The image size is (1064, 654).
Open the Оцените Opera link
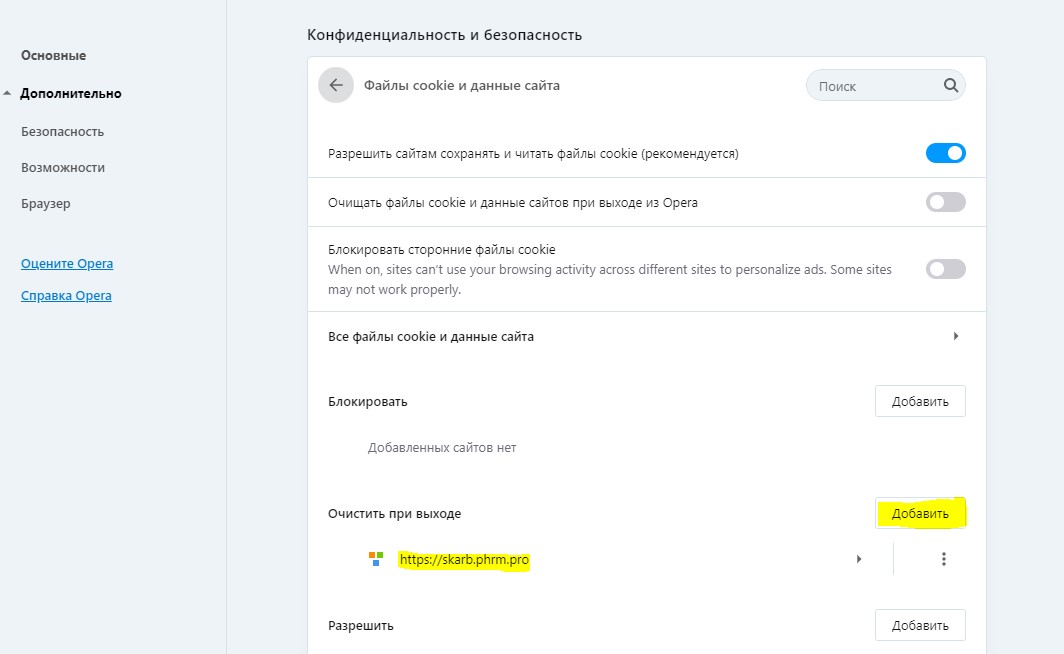click(67, 264)
